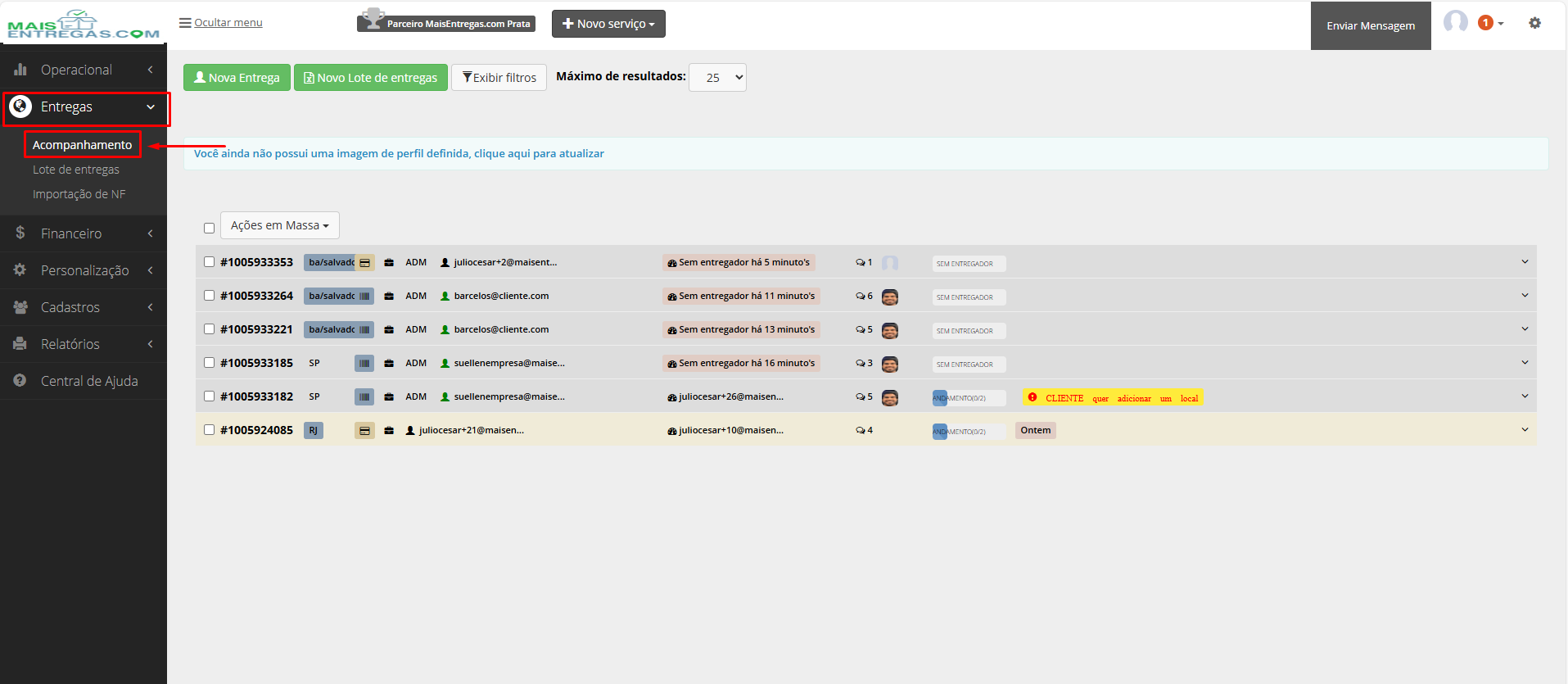Click the card icon on row #1005933353

[x=364, y=263]
